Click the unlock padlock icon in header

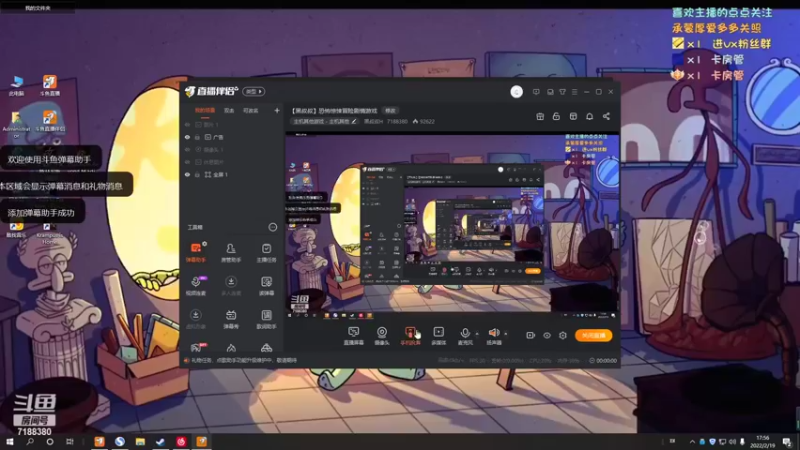[x=556, y=116]
